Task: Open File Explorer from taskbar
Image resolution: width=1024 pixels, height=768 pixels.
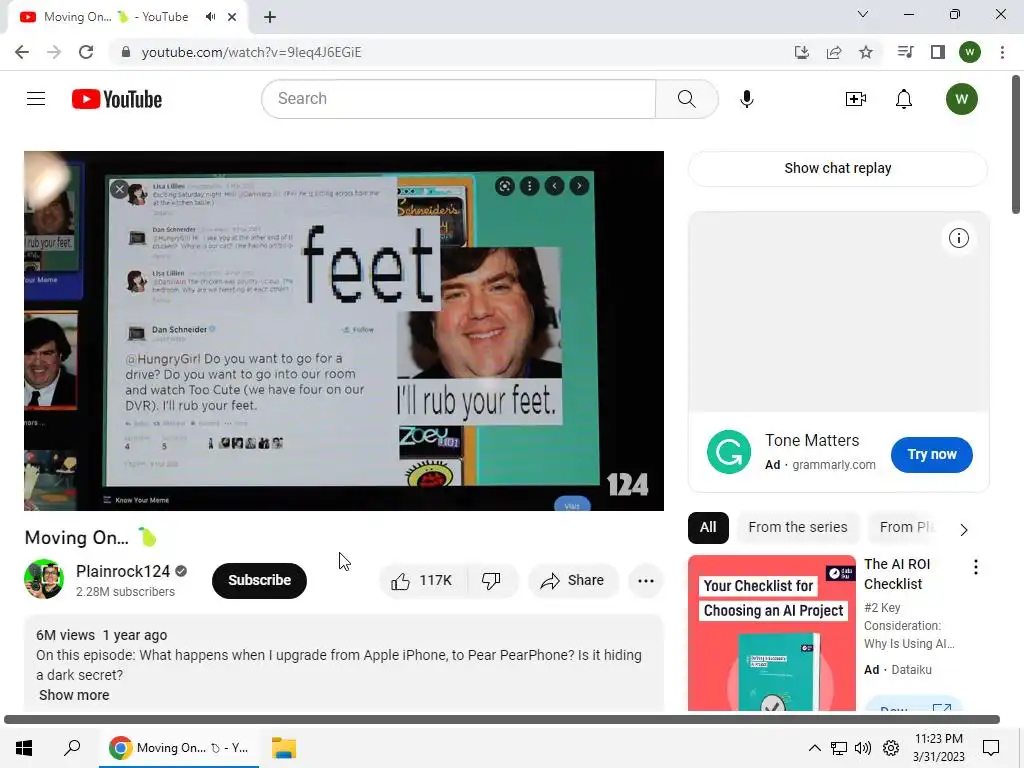Action: pos(283,748)
